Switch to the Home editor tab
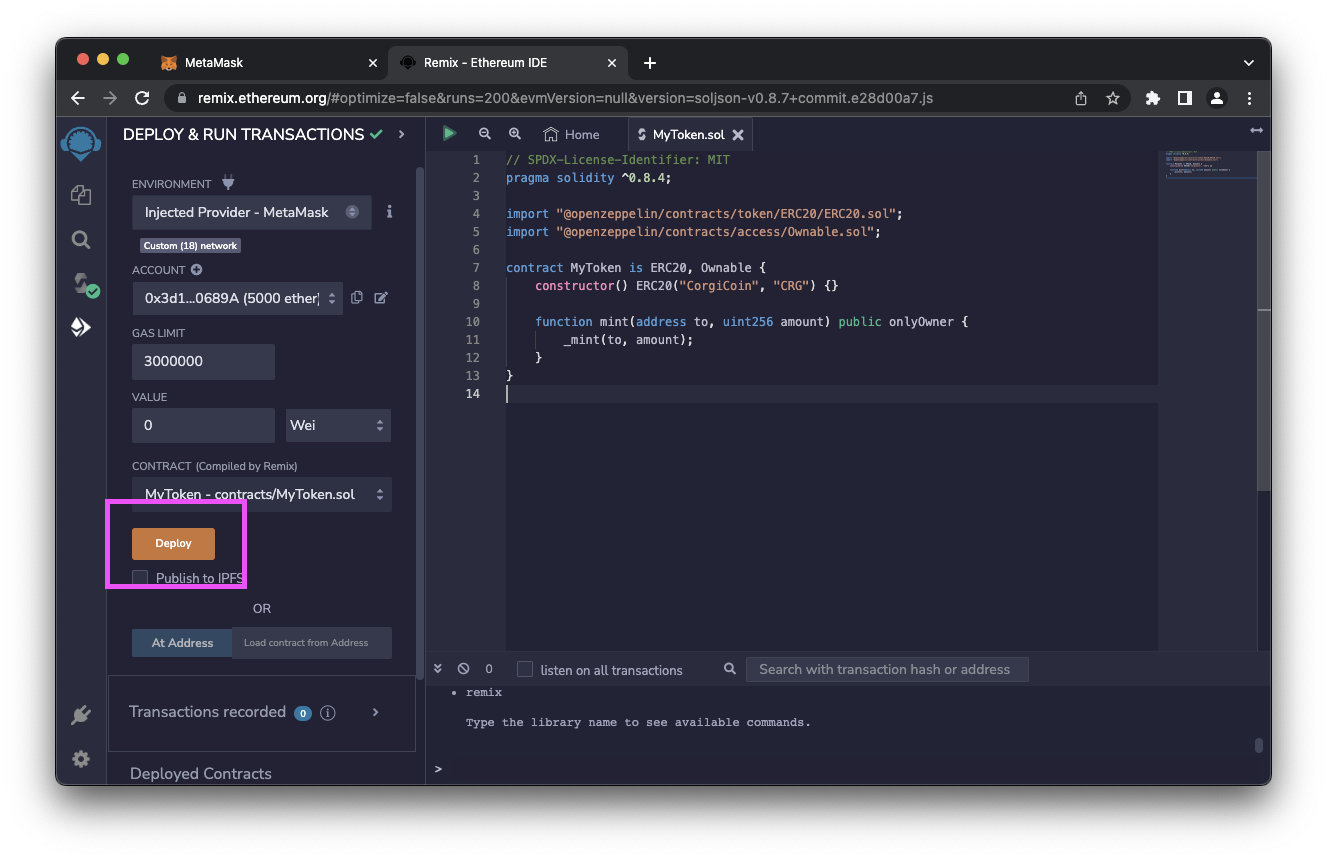The width and height of the screenshot is (1327, 859). click(x=571, y=134)
